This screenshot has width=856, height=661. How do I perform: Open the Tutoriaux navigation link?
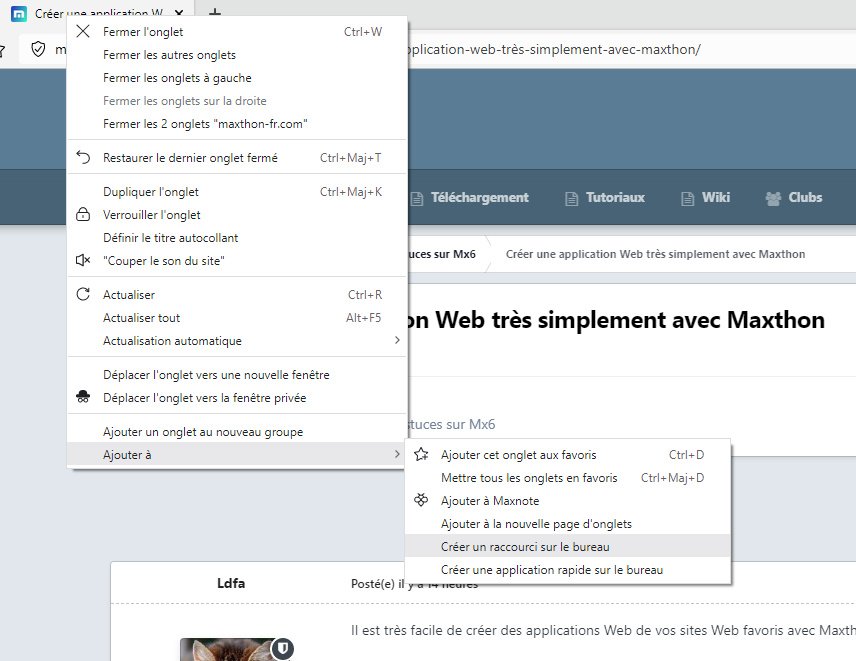point(615,198)
